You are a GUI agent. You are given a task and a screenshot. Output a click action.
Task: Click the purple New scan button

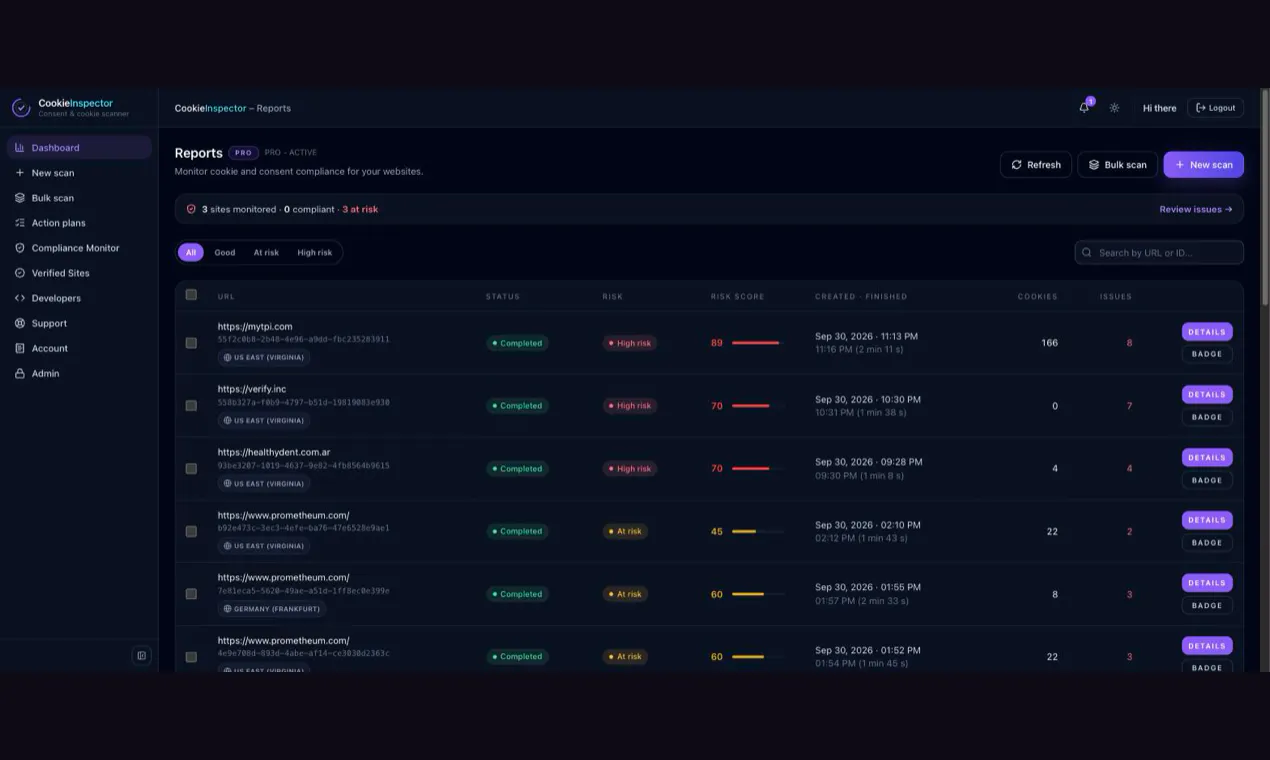pos(1203,165)
